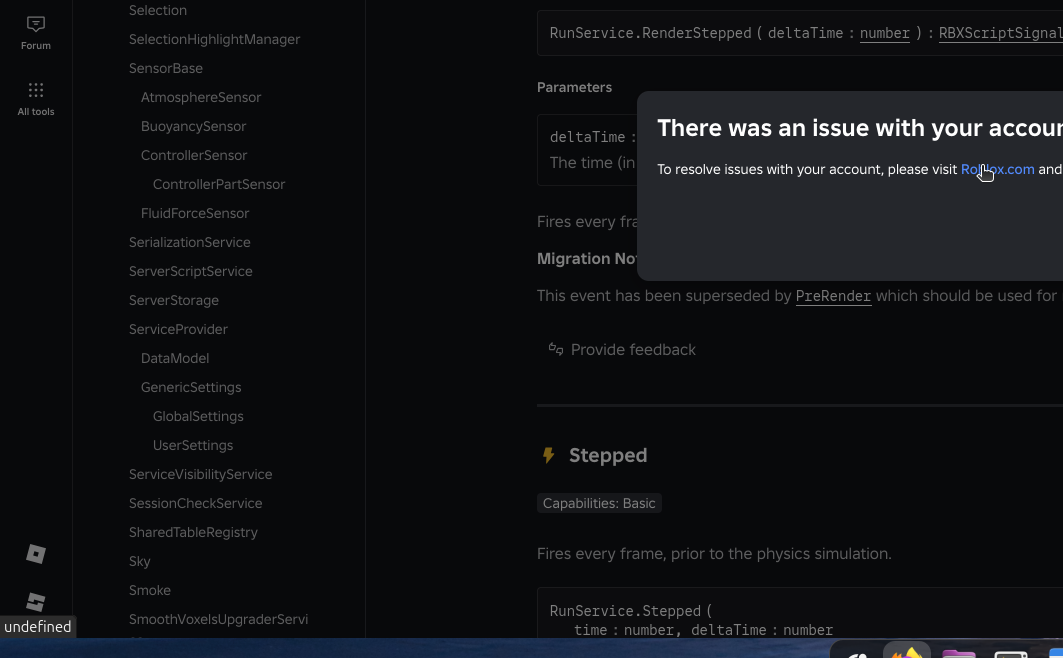Open ServiceVisibilityService page
Viewport: 1063px width, 658px height.
pyautogui.click(x=201, y=474)
